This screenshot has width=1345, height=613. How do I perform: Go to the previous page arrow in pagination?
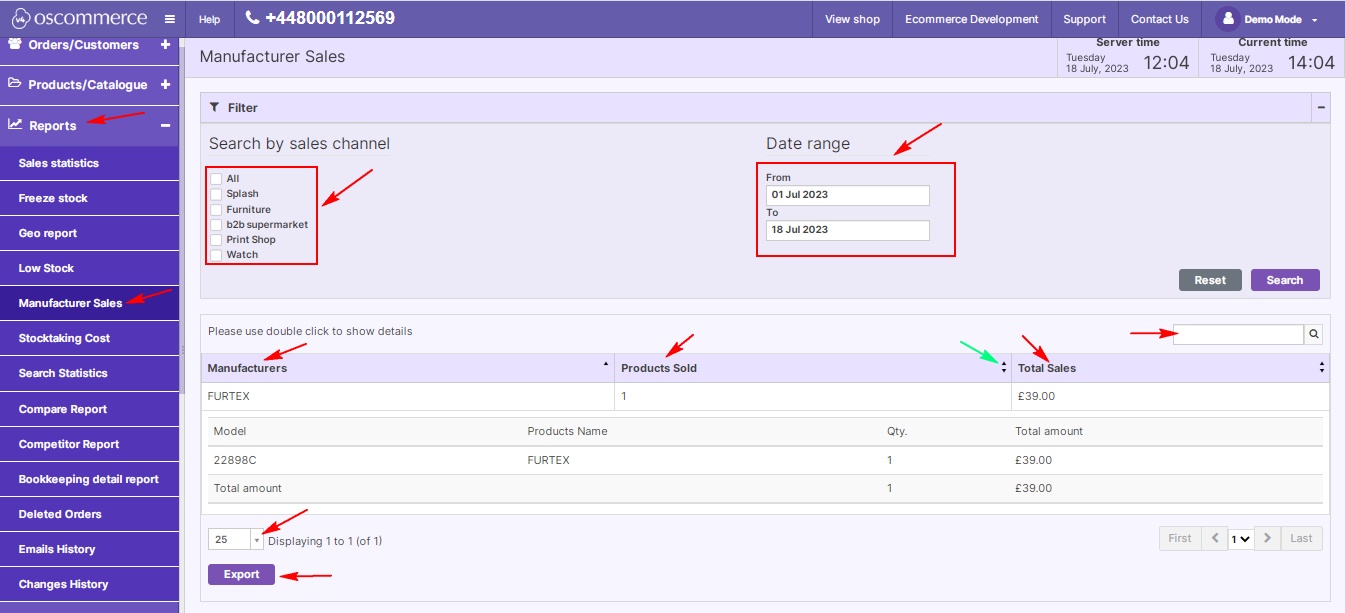[1213, 538]
